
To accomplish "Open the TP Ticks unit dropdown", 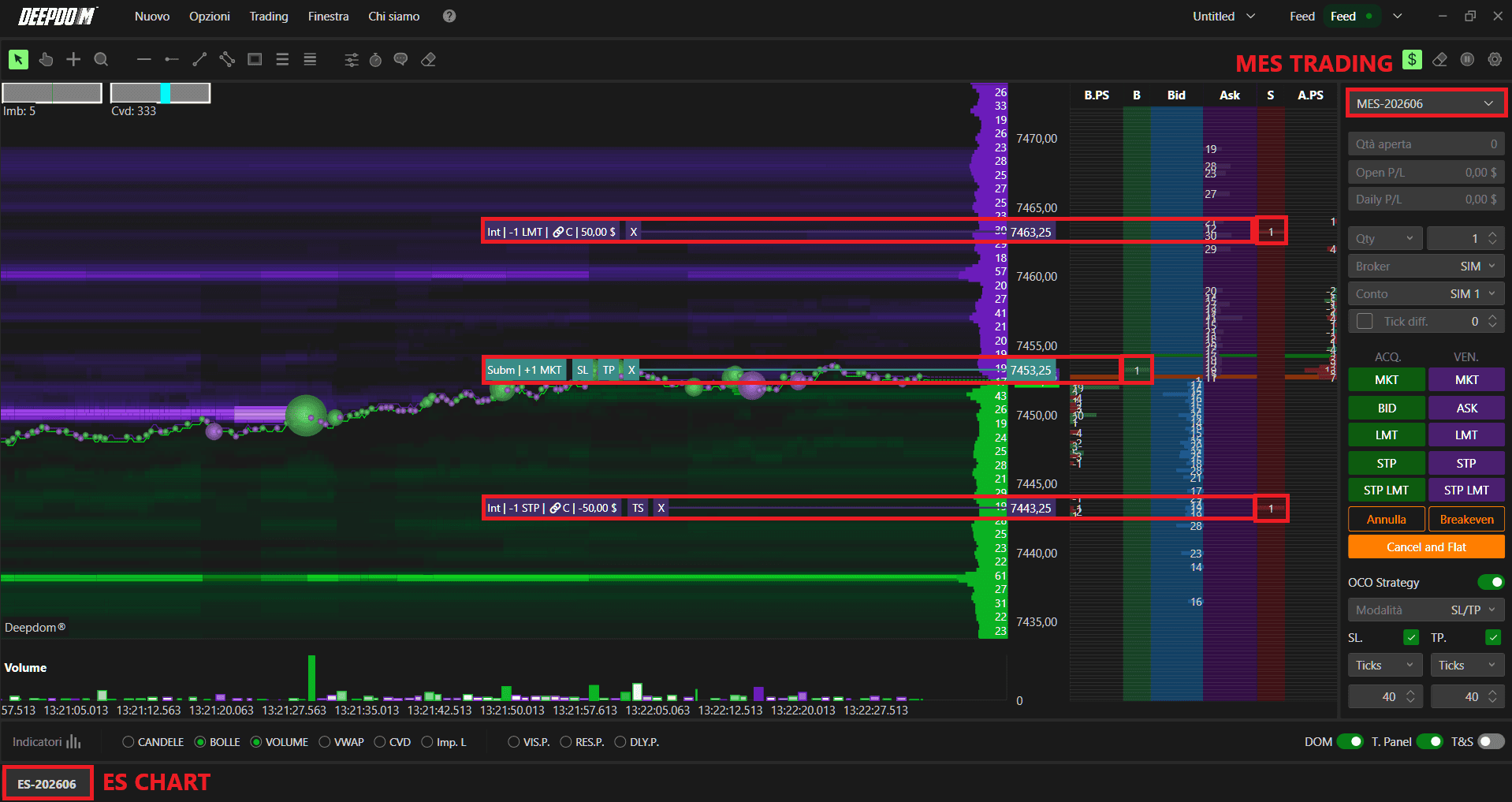I will [x=1468, y=666].
